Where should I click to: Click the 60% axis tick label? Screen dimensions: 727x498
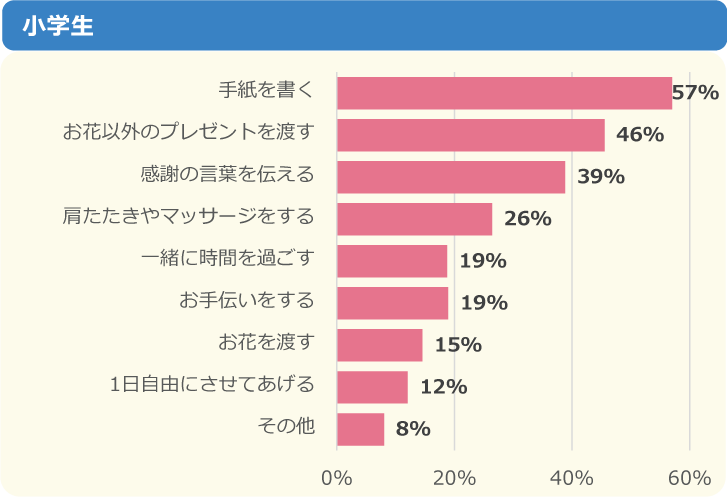tap(689, 476)
